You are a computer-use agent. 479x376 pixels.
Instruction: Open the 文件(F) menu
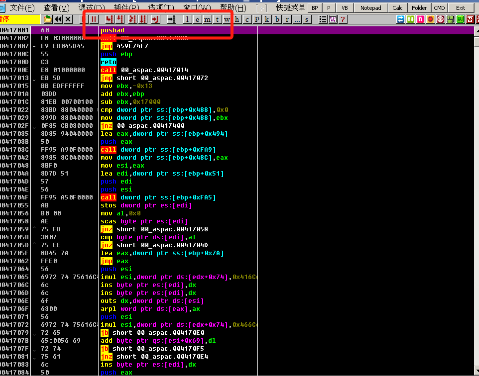pos(22,7)
